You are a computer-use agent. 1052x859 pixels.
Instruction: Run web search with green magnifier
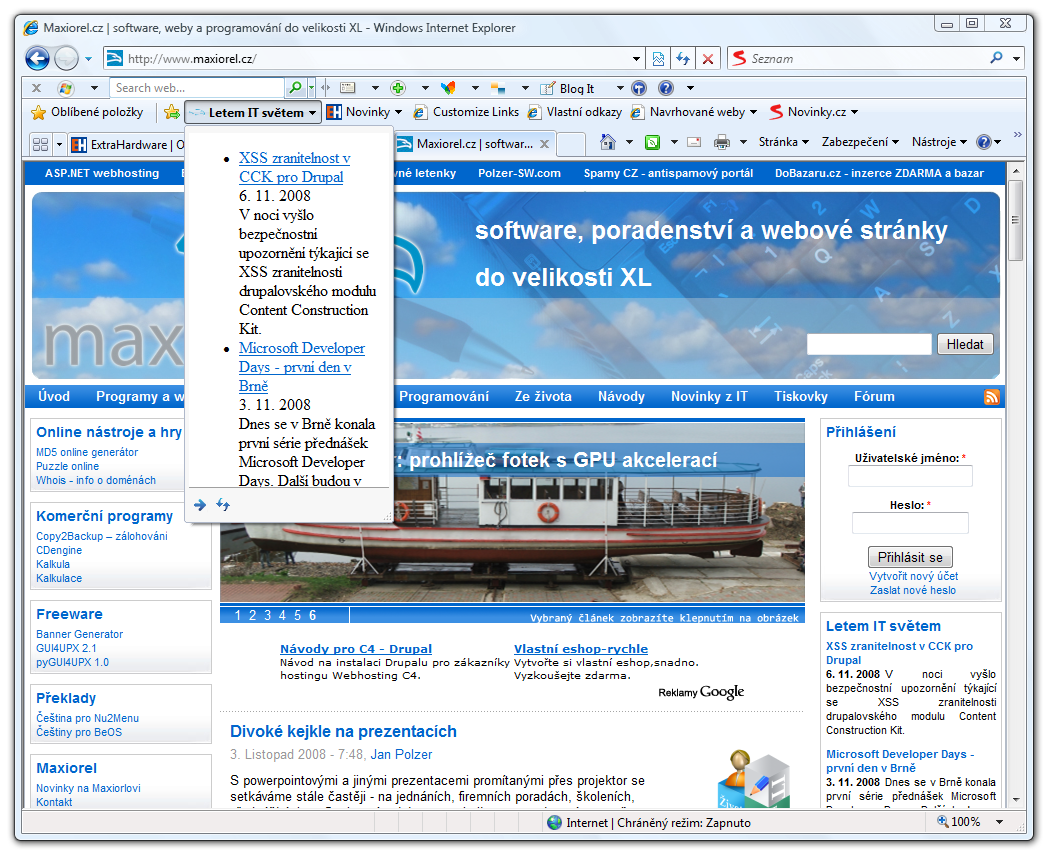click(295, 87)
